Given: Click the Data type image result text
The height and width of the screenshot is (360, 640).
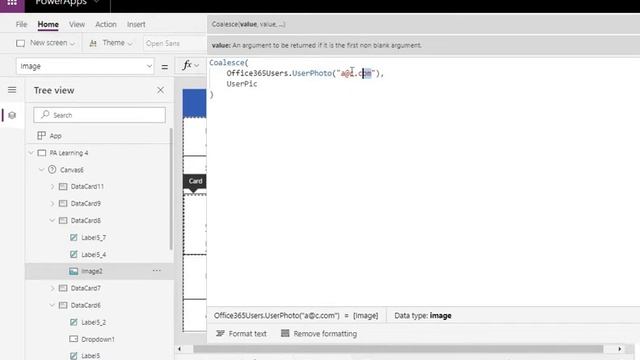Looking at the screenshot, I should coord(423,316).
